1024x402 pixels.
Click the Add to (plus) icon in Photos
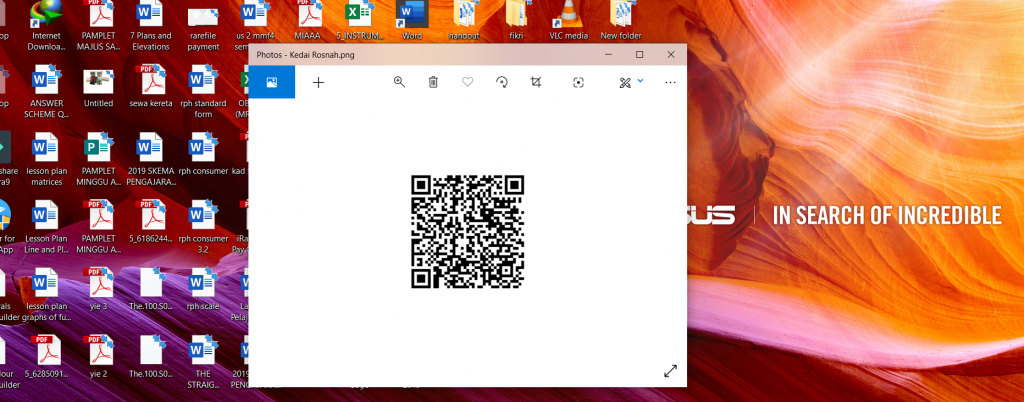318,82
